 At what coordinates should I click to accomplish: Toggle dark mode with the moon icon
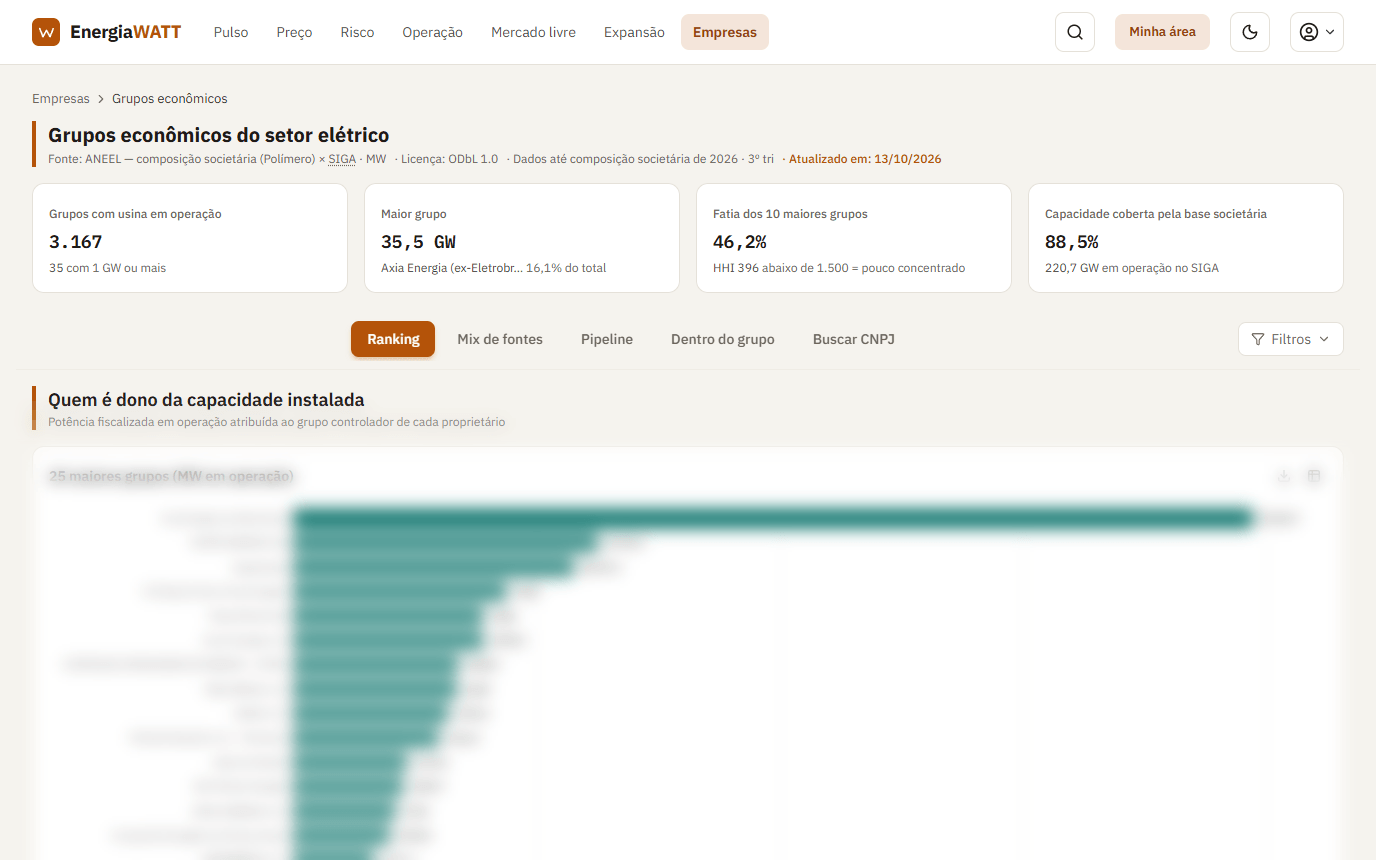[1250, 32]
